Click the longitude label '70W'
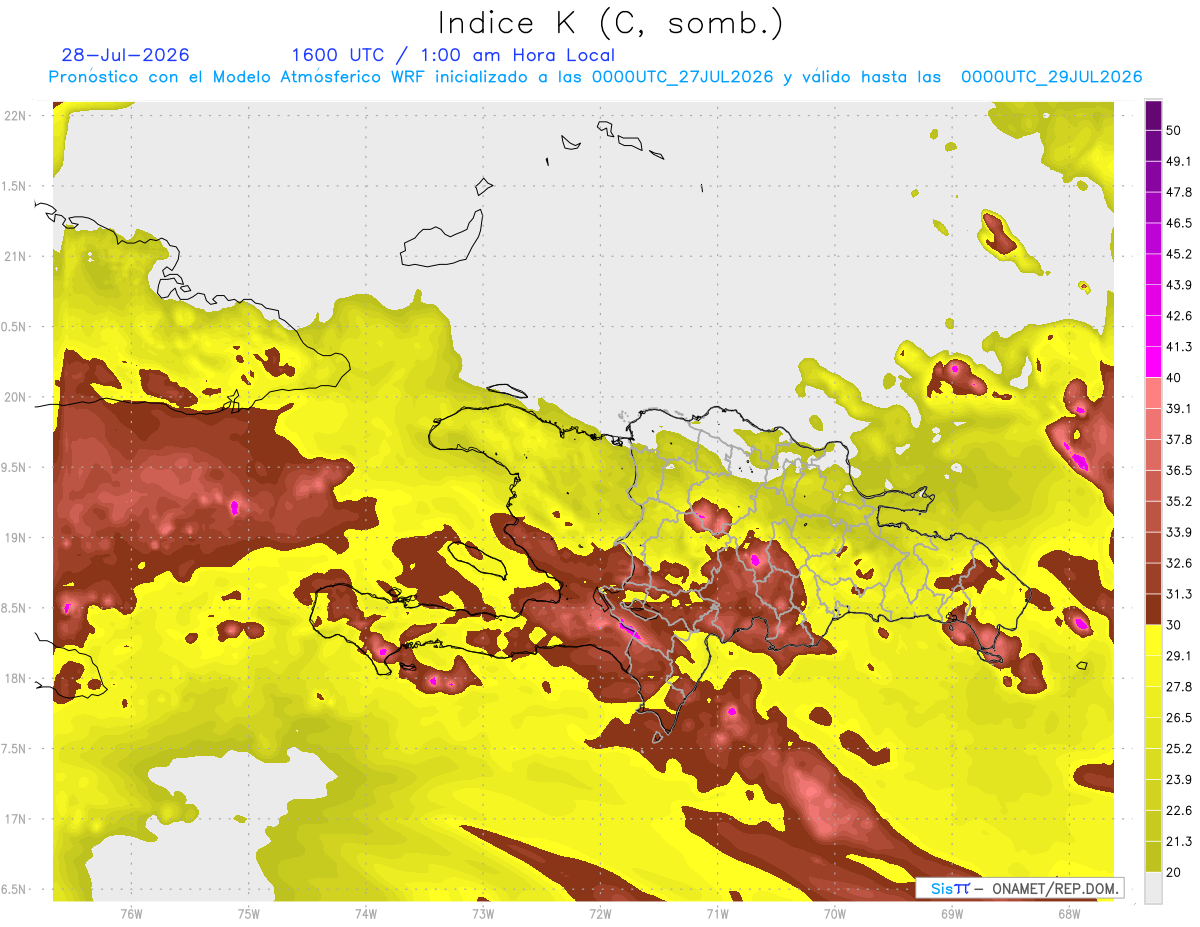The width and height of the screenshot is (1200, 927). coord(835,913)
